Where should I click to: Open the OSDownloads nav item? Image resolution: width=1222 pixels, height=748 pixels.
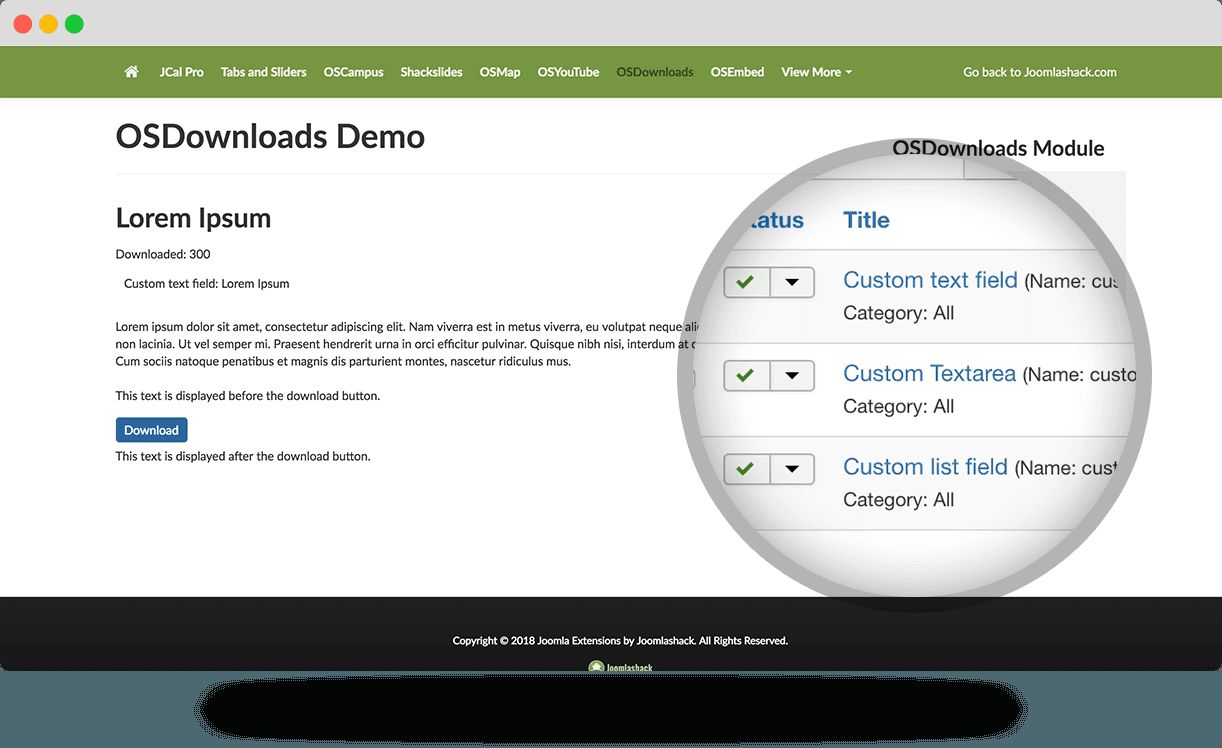(655, 72)
